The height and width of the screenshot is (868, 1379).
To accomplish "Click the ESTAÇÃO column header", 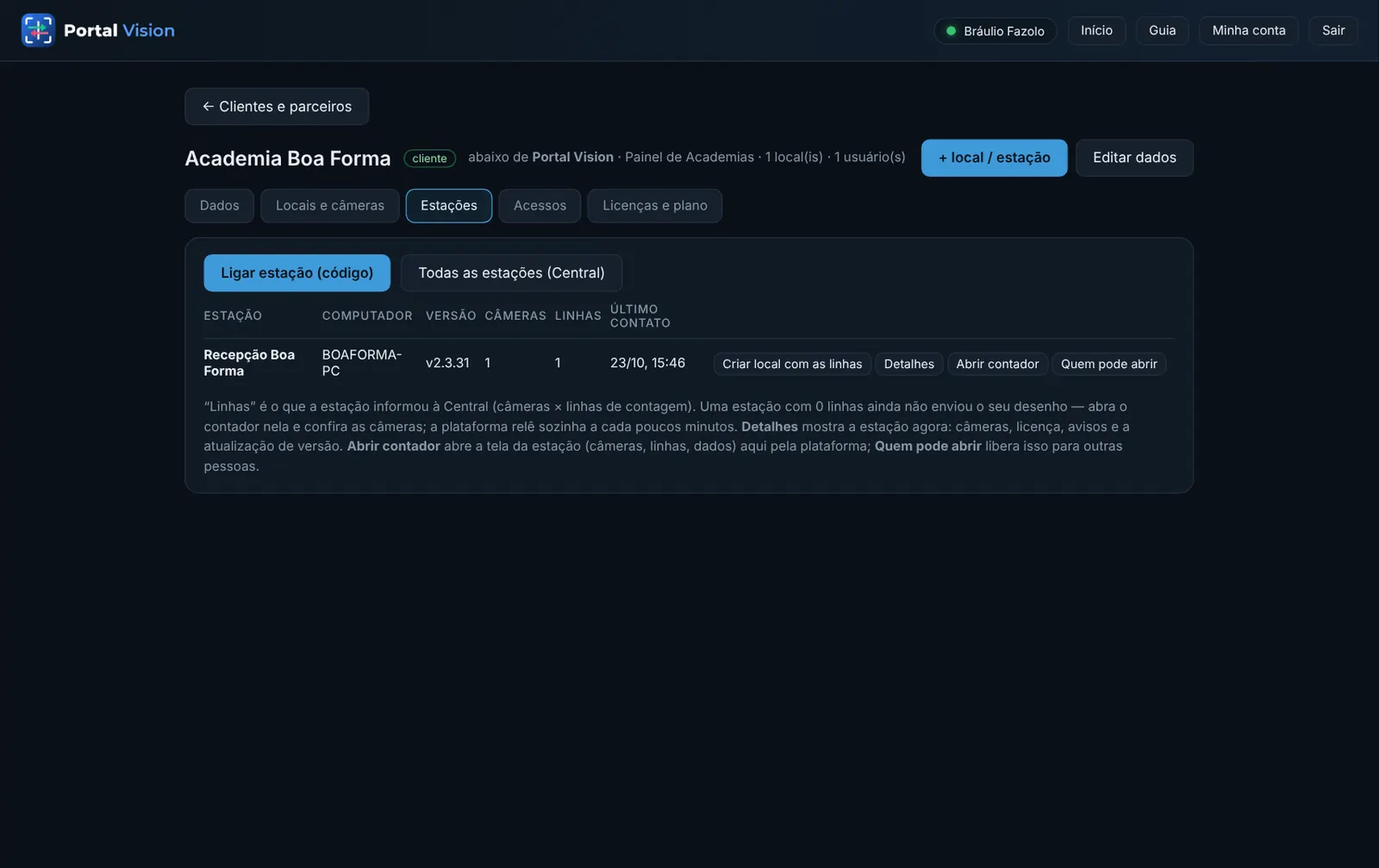I will (233, 316).
